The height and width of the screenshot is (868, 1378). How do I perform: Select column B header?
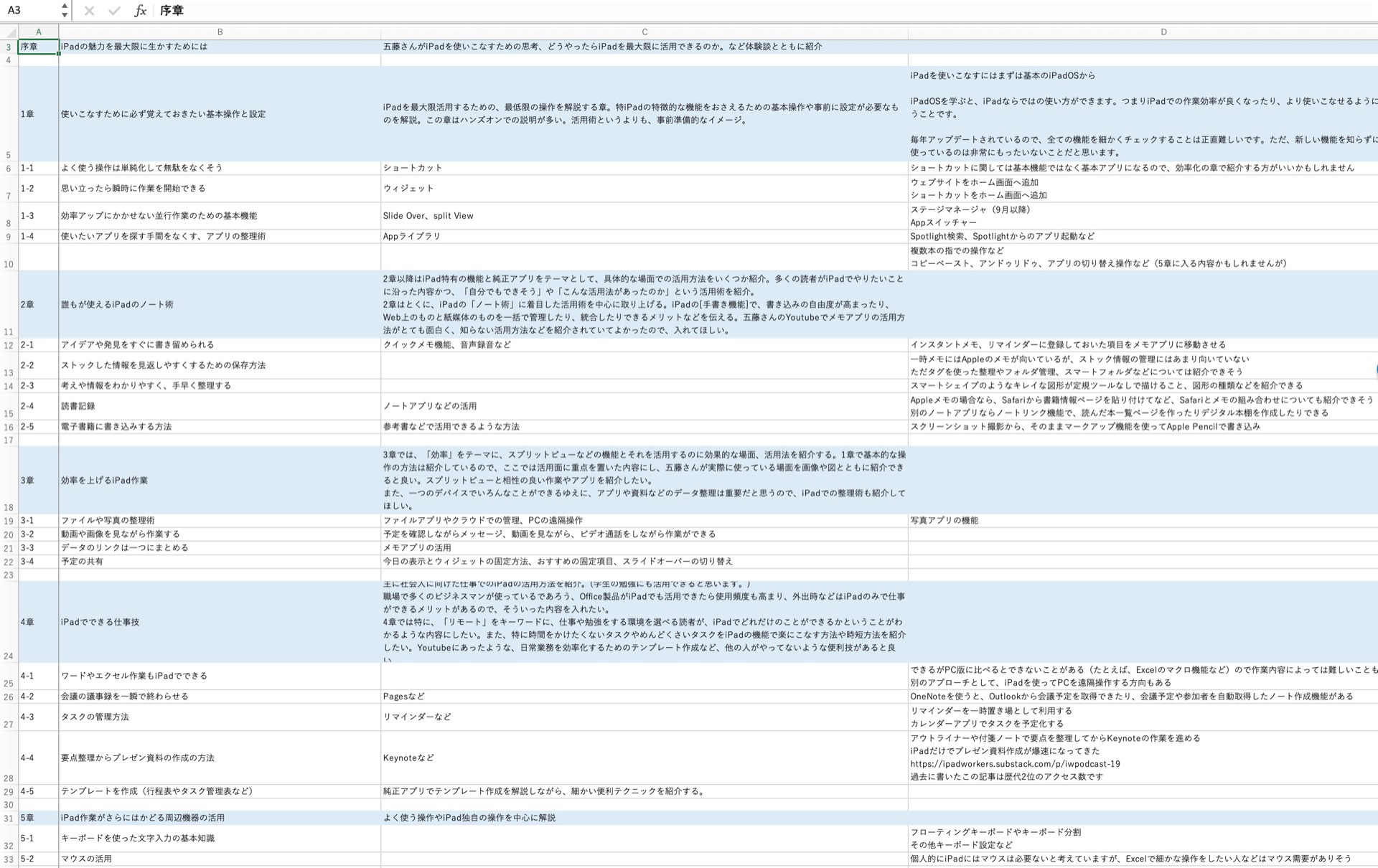click(x=220, y=32)
